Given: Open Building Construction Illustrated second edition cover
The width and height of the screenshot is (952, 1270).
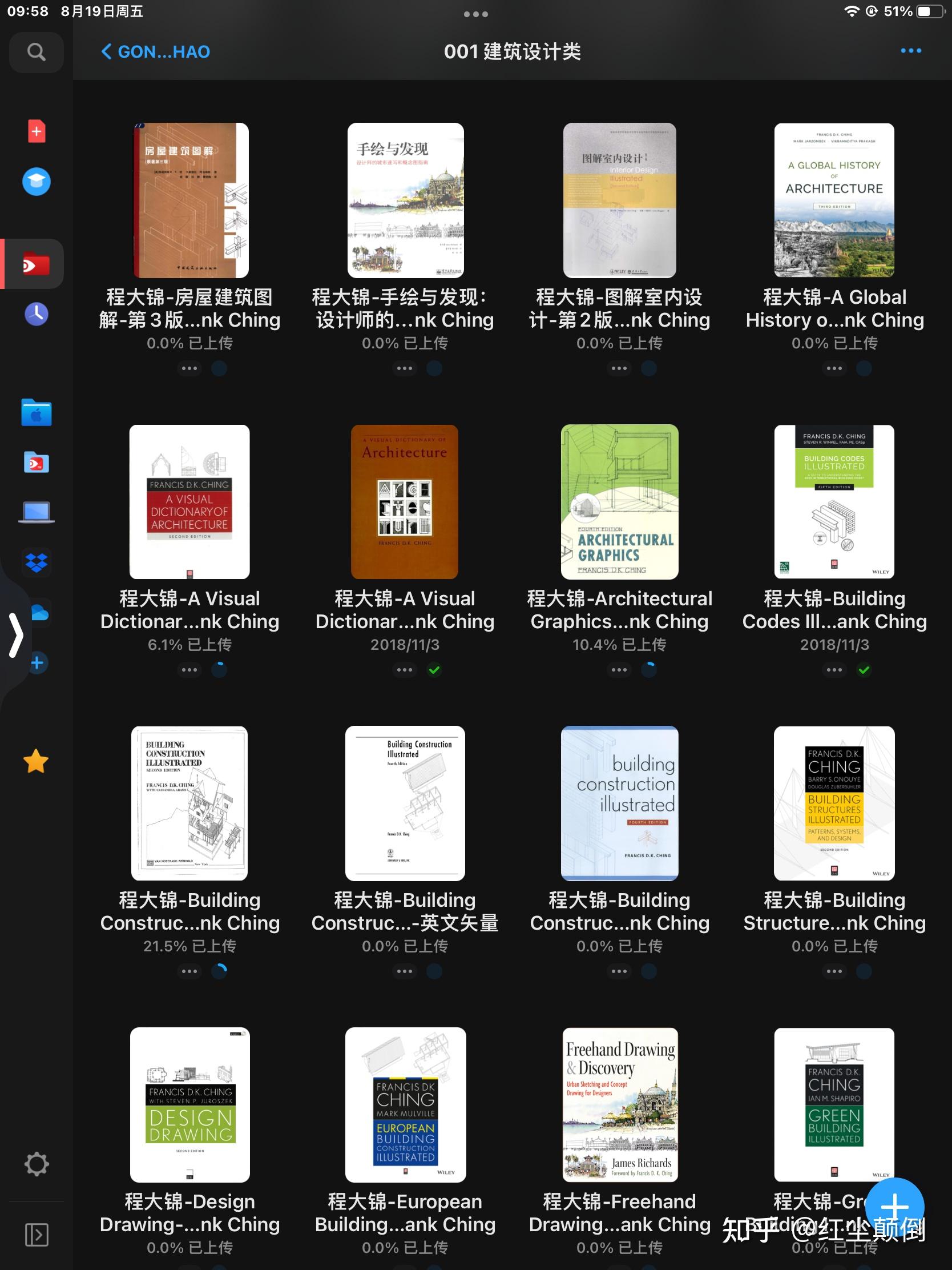Looking at the screenshot, I should [189, 803].
